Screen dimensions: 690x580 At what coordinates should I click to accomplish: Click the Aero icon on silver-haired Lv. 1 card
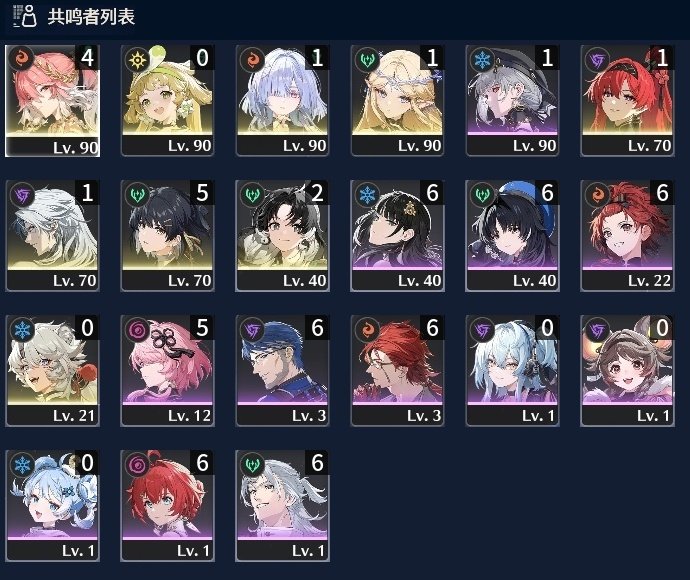click(252, 464)
